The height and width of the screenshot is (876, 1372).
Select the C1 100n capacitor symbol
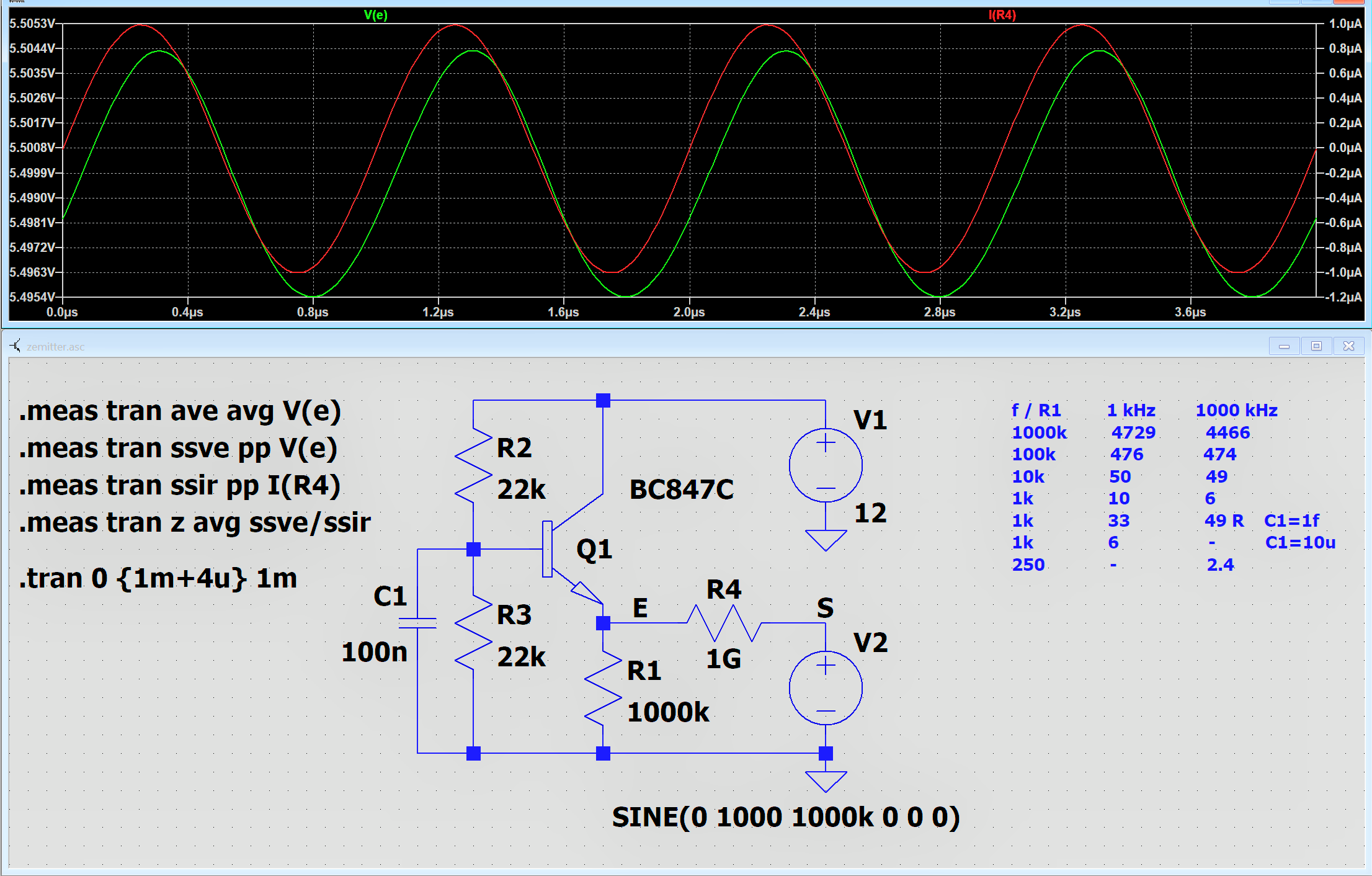coord(417,623)
